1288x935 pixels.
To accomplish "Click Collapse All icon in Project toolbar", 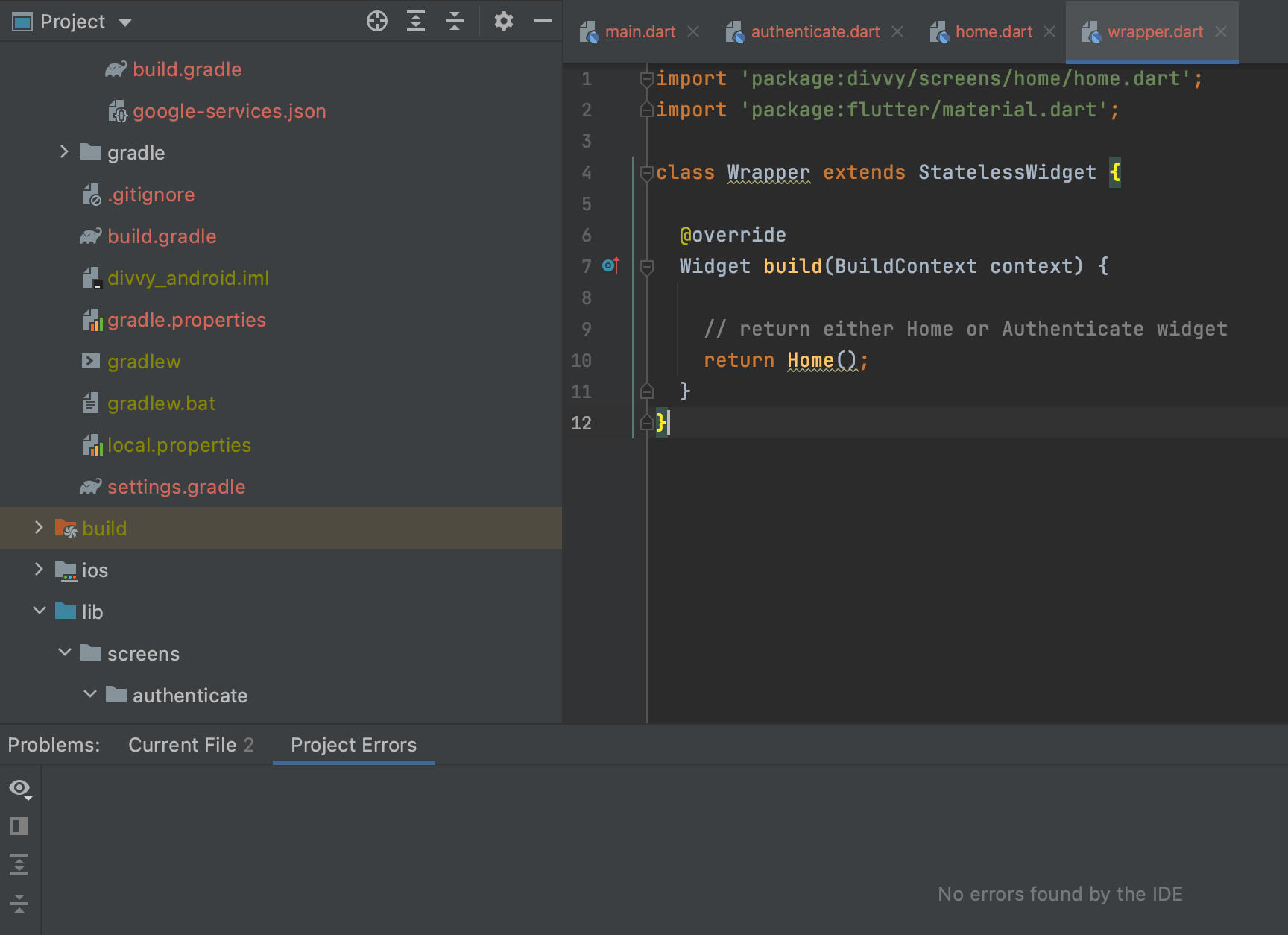I will pos(455,22).
